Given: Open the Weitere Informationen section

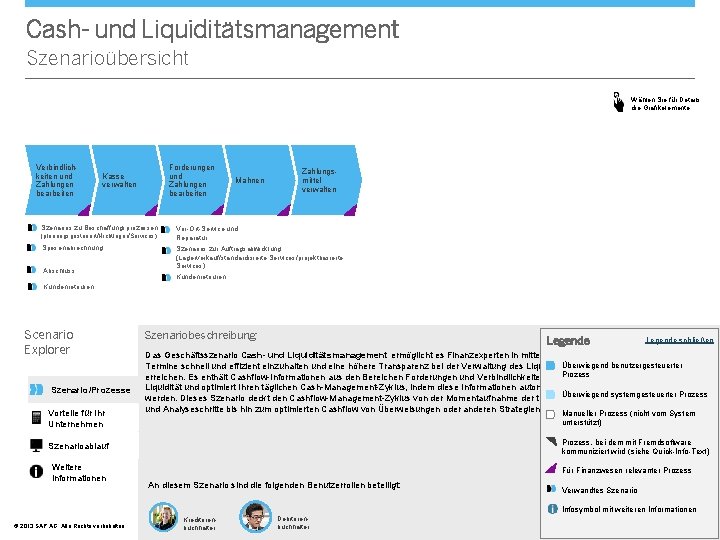Looking at the screenshot, I should pyautogui.click(x=79, y=472).
